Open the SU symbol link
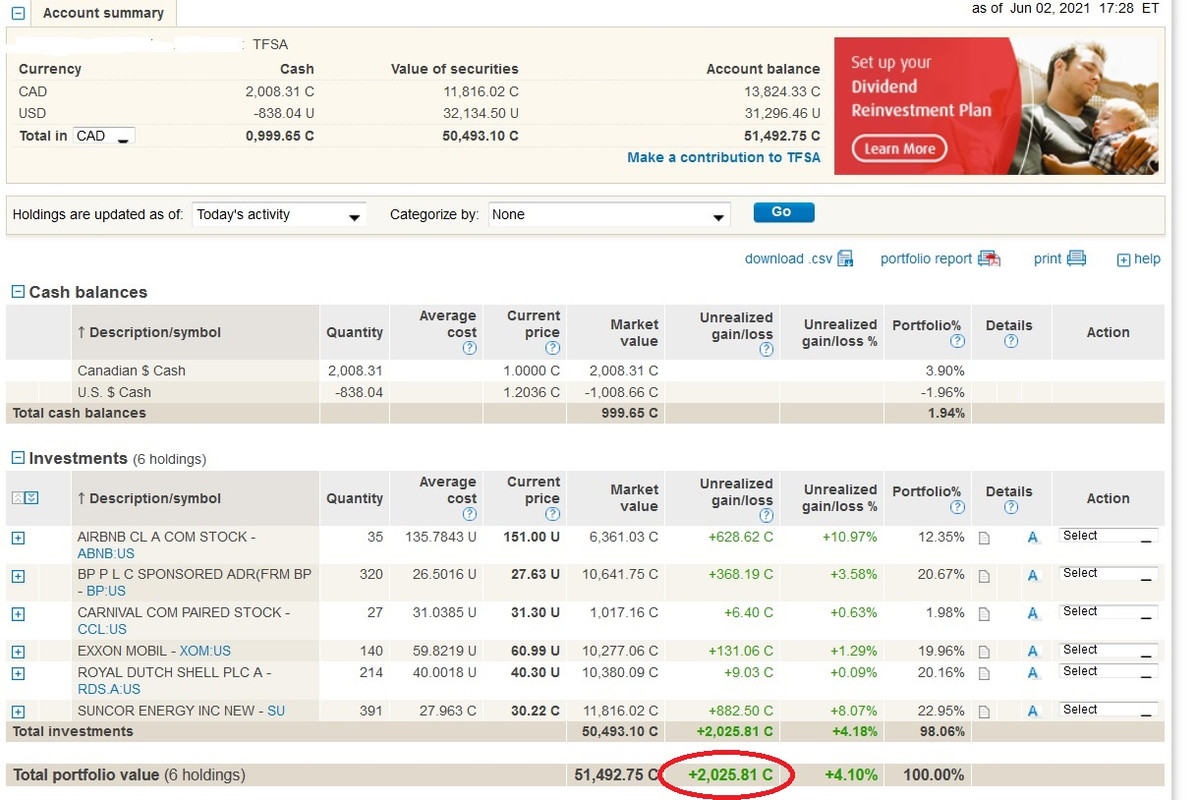The image size is (1194, 800). [276, 711]
